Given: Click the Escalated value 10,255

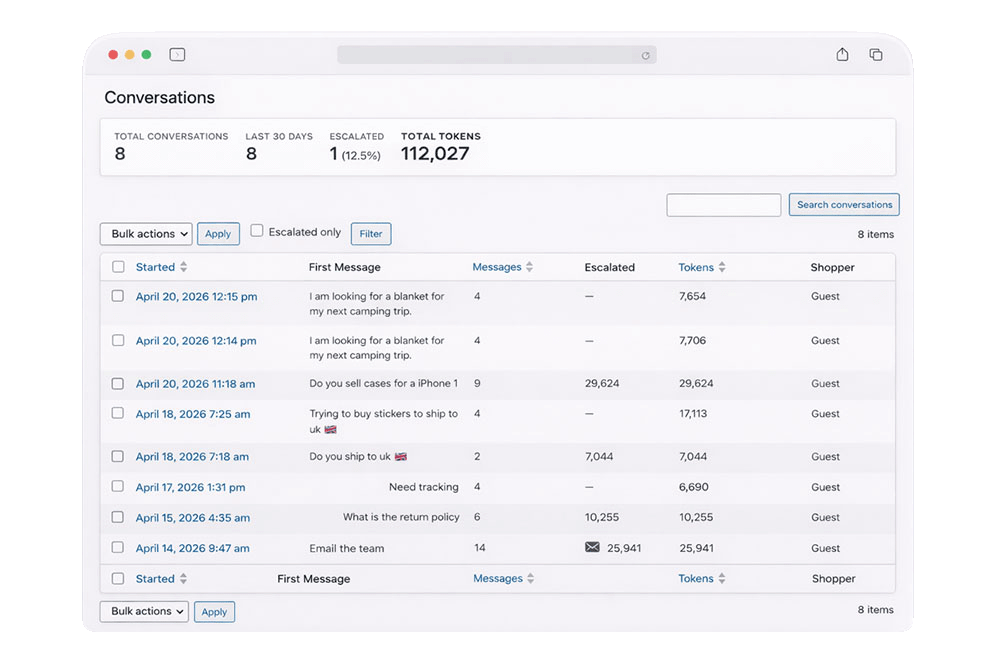Looking at the screenshot, I should point(602,517).
